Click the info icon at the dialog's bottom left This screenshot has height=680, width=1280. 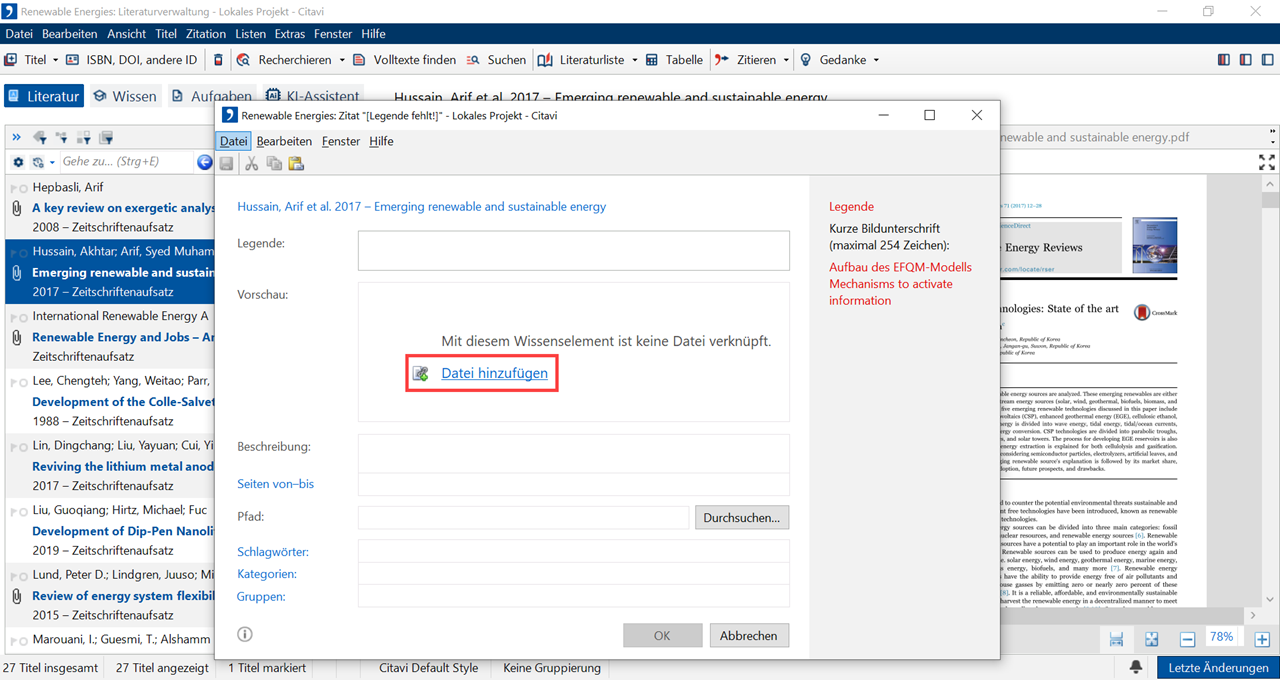[245, 634]
